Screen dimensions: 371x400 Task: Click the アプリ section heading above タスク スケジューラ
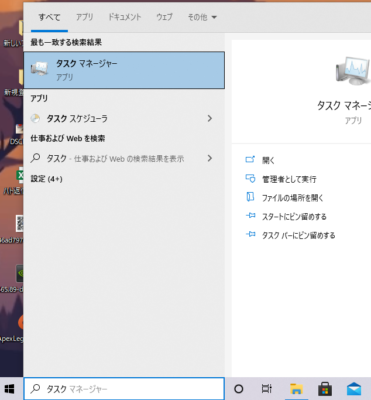pos(39,98)
